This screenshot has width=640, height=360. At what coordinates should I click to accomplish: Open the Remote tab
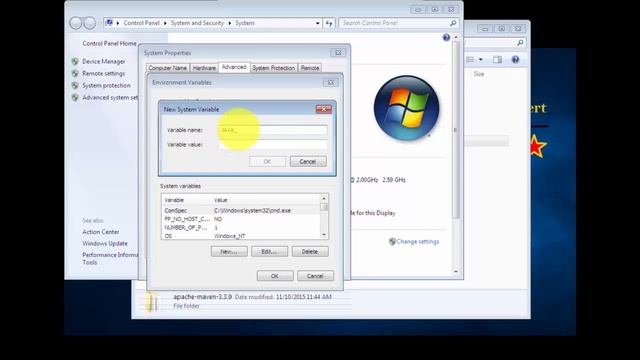(x=310, y=68)
